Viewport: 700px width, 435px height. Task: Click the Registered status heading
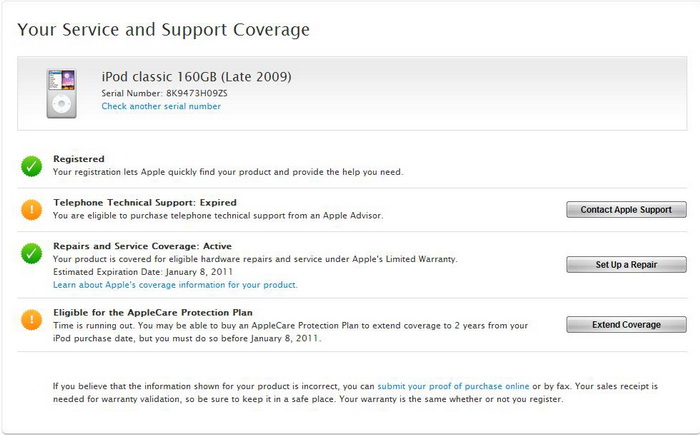tap(78, 159)
